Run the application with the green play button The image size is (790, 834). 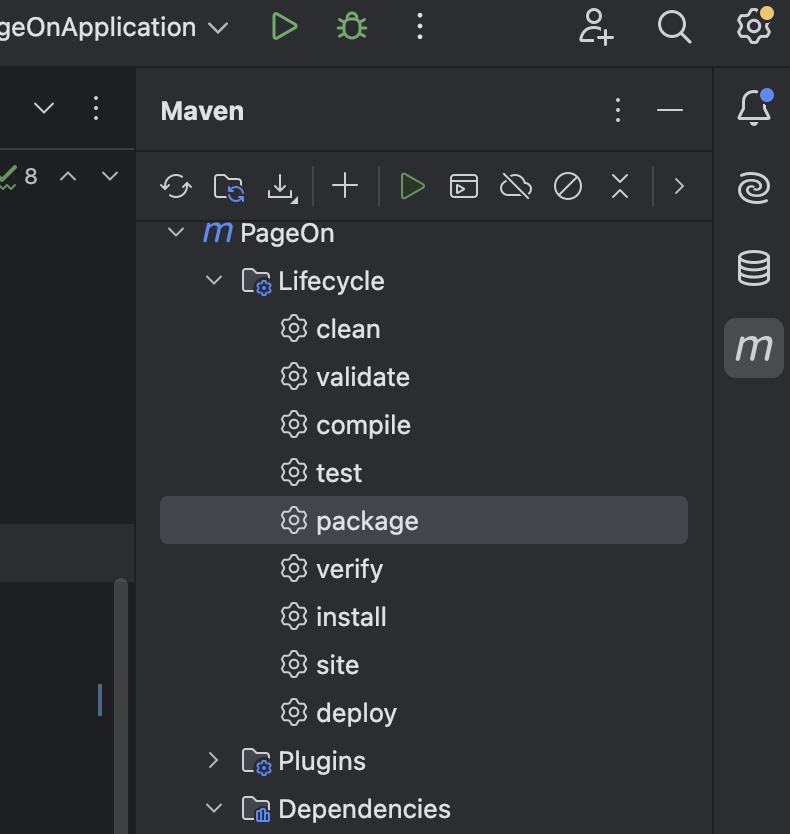point(284,27)
